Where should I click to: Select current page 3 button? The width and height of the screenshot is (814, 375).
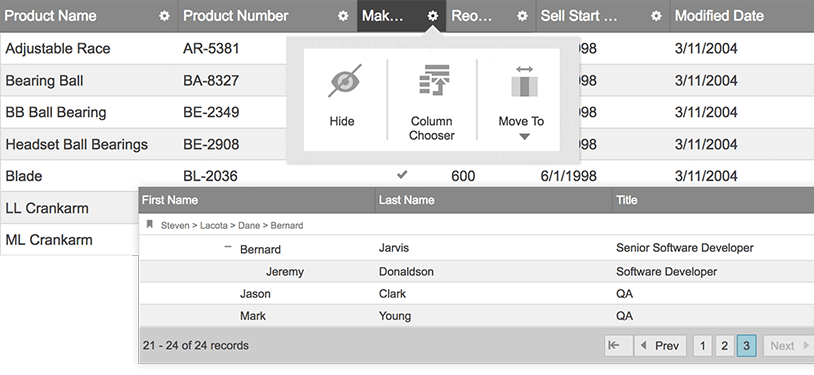[746, 345]
